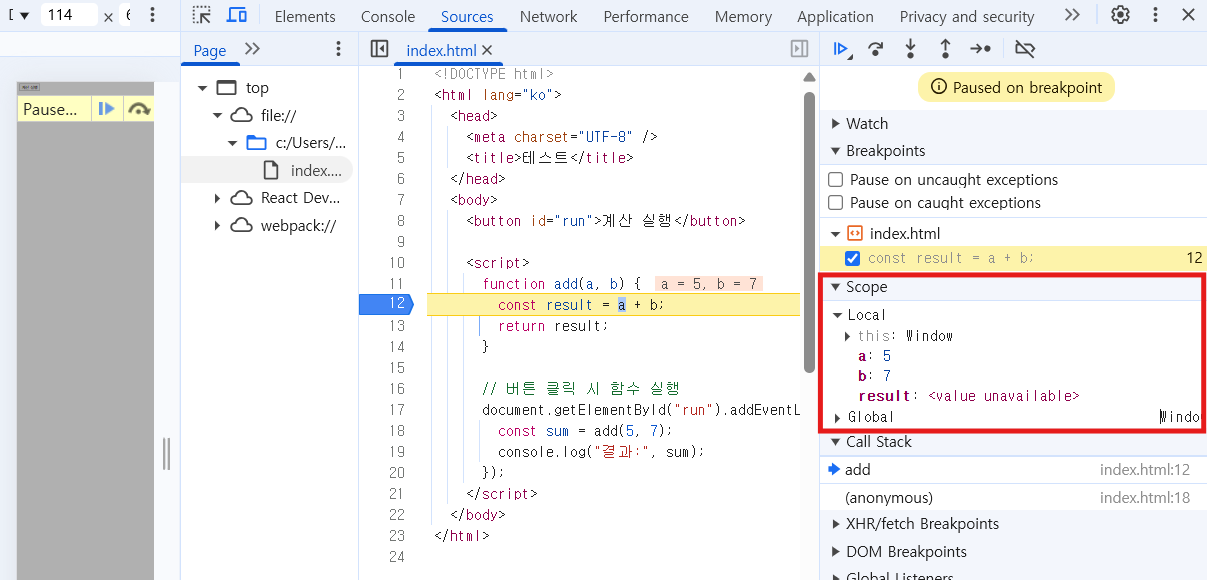Viewport: 1207px width, 580px height.
Task: Collapse the file:// tree node arrow
Action: tap(217, 116)
